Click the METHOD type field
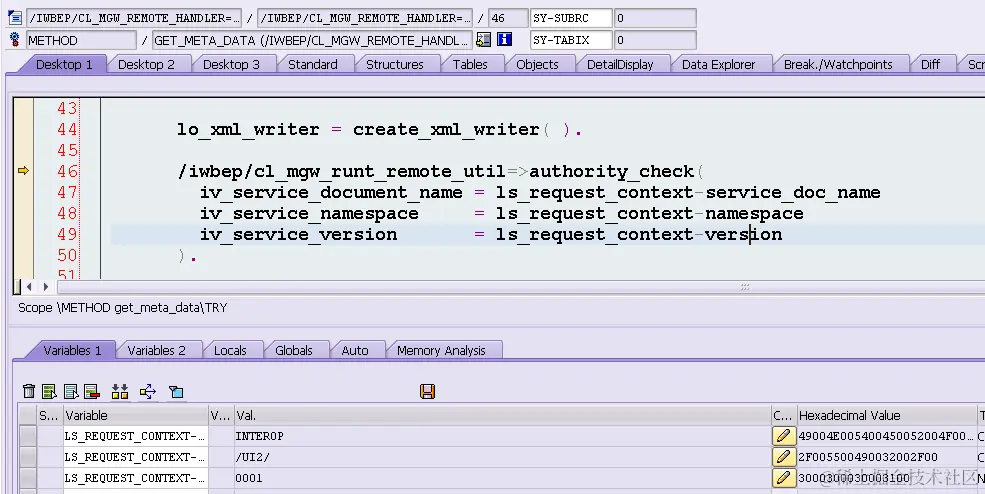The image size is (985, 494). [81, 40]
